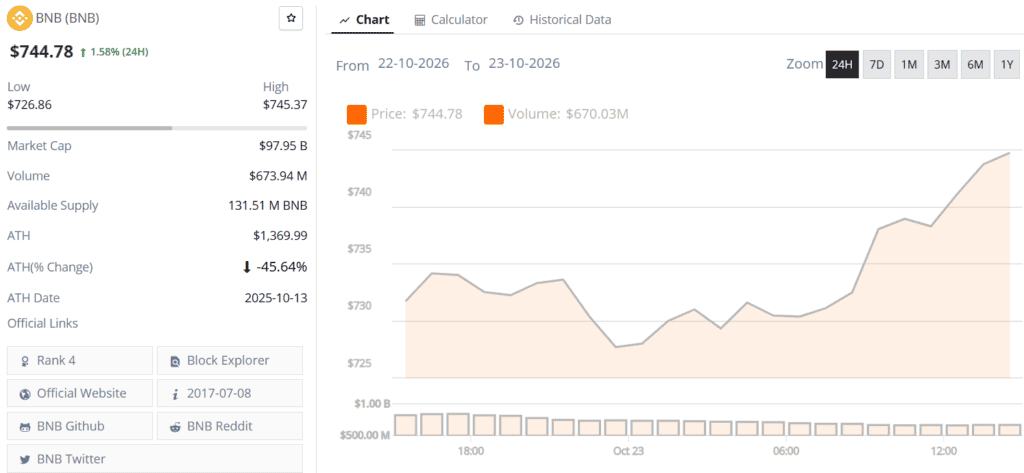The width and height of the screenshot is (1024, 473).
Task: Click the Oct 23 time axis label
Action: coord(628,451)
